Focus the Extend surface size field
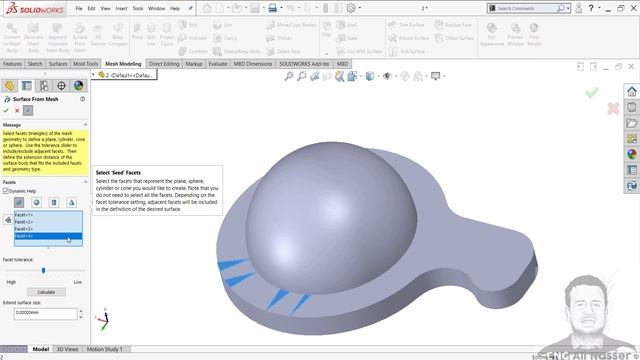The height and width of the screenshot is (360, 640). point(45,313)
